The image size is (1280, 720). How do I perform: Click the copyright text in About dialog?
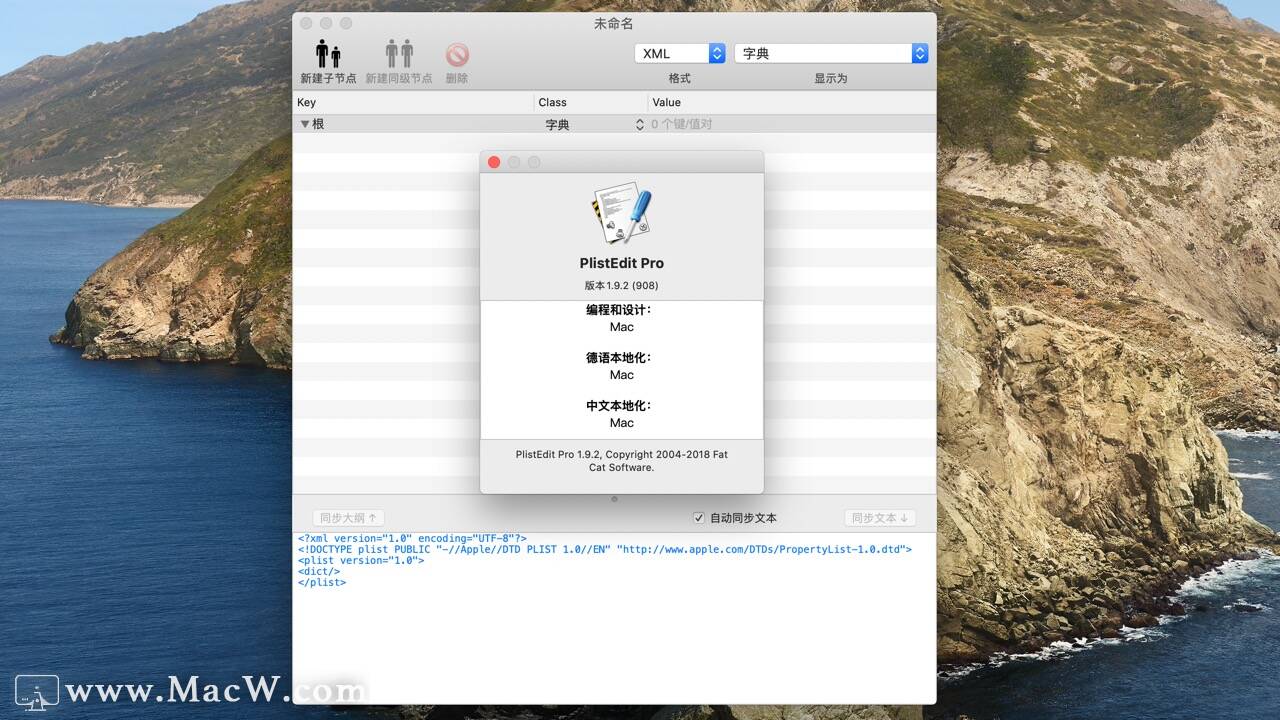coord(621,461)
